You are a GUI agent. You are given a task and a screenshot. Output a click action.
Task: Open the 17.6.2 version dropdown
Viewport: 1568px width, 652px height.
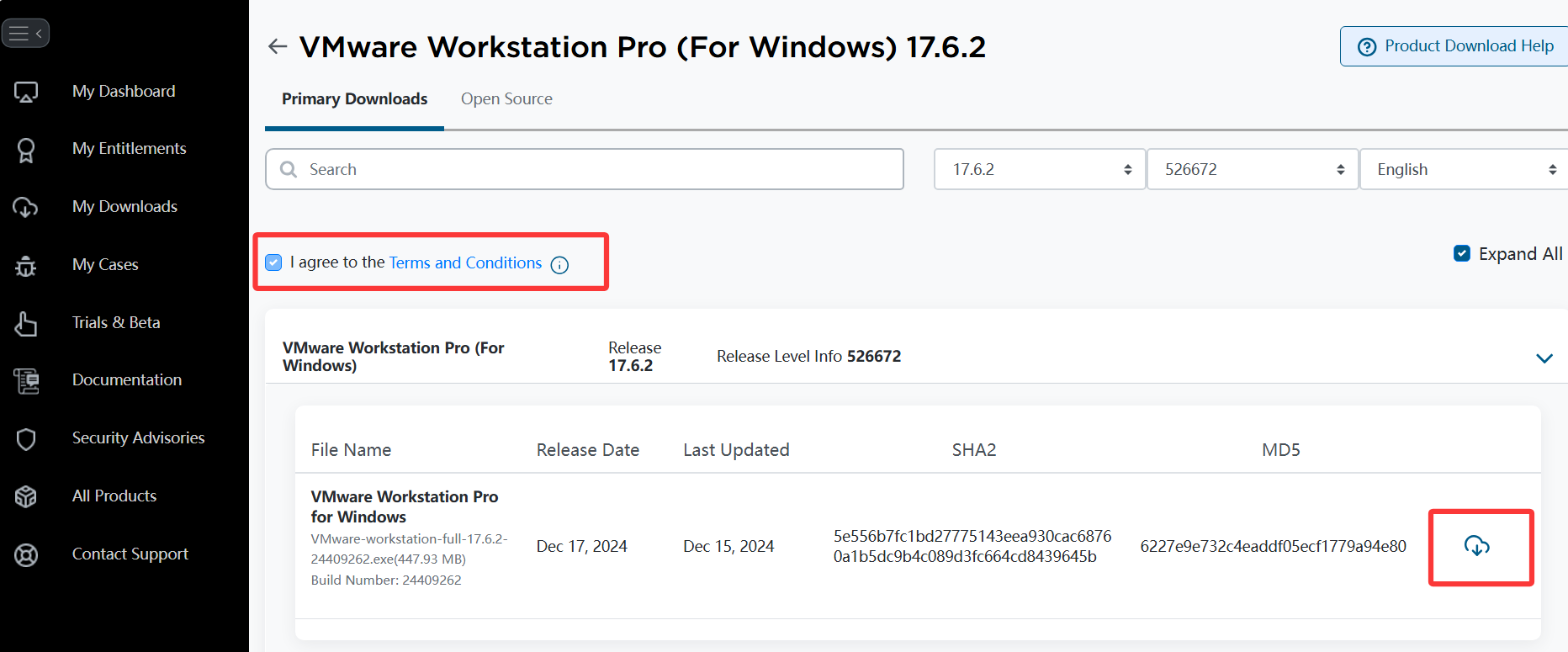tap(1040, 169)
